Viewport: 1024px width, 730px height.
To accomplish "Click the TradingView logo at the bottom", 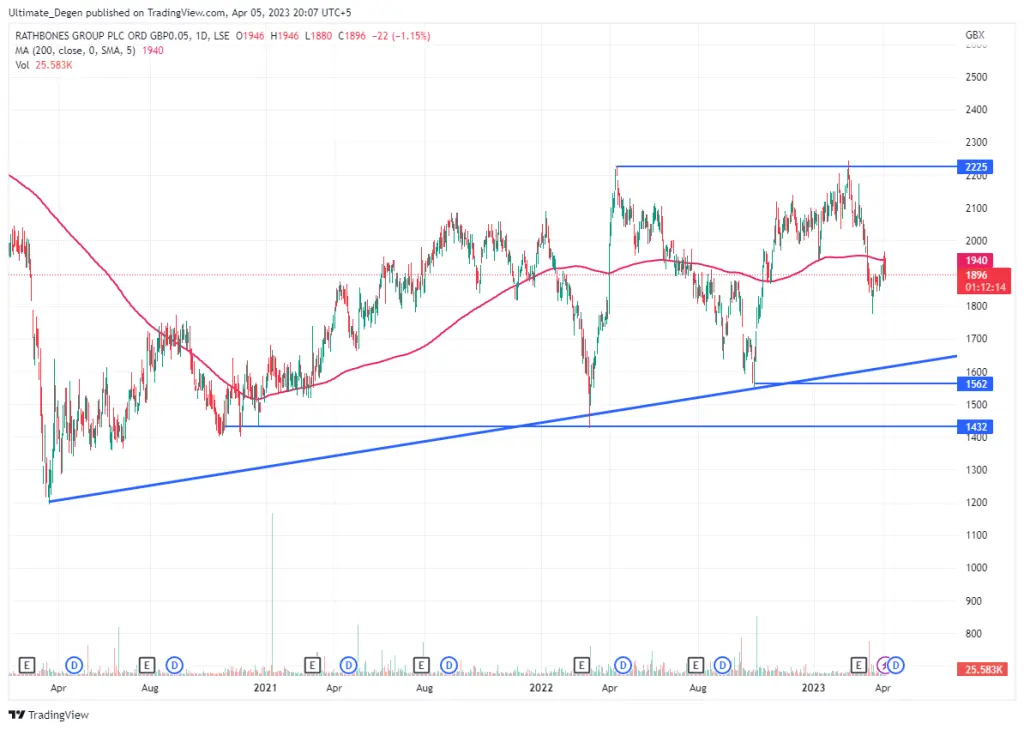I will [x=48, y=715].
